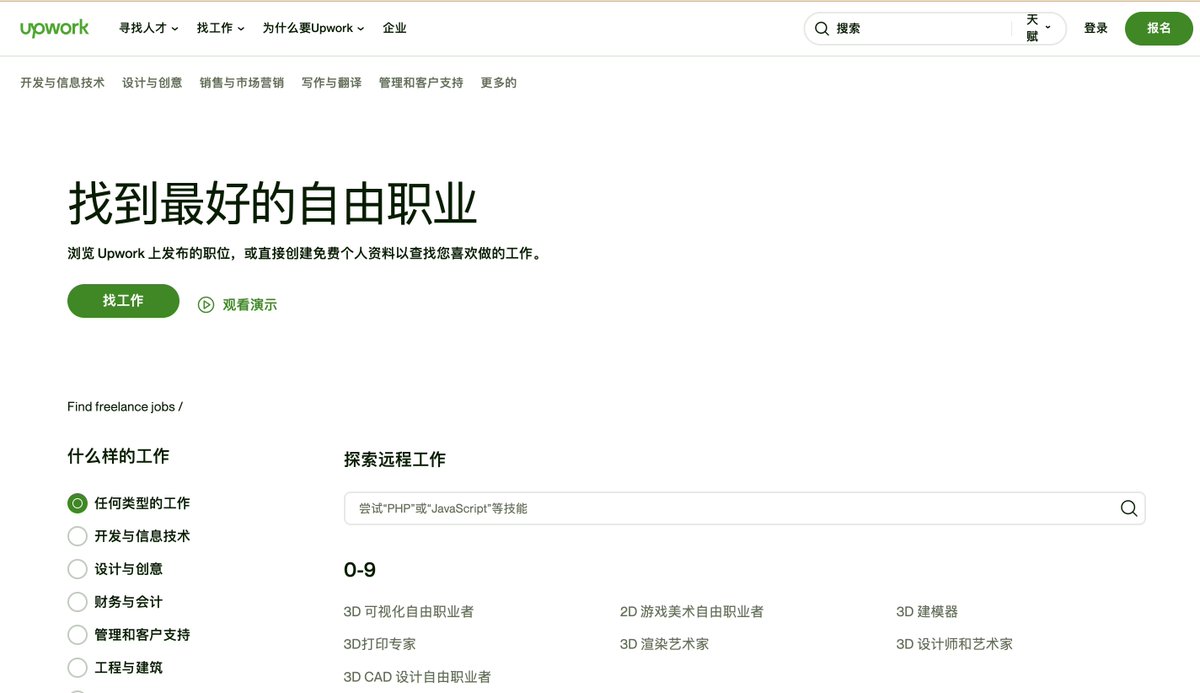Open 销售与市场营销 category tab
The height and width of the screenshot is (693, 1200).
coord(242,83)
